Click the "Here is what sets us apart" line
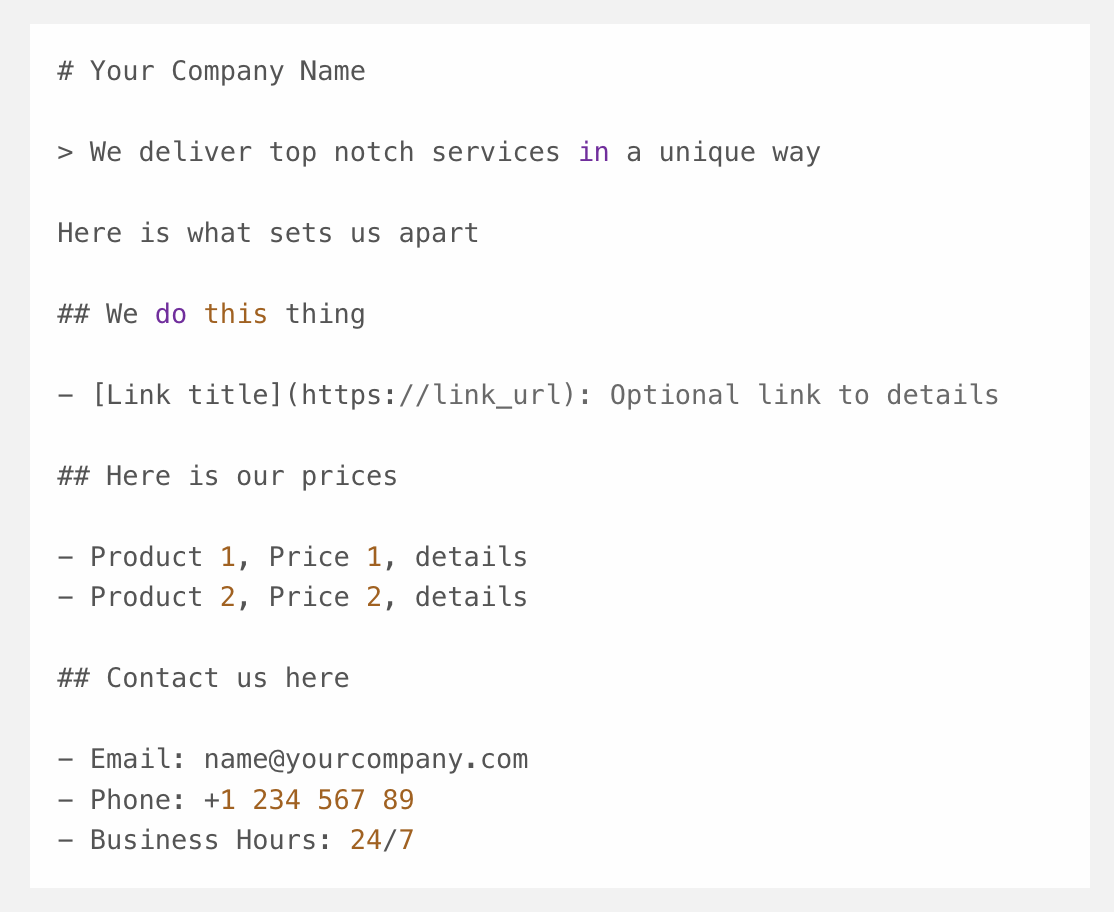Screen dimensions: 1114x912 tap(268, 233)
